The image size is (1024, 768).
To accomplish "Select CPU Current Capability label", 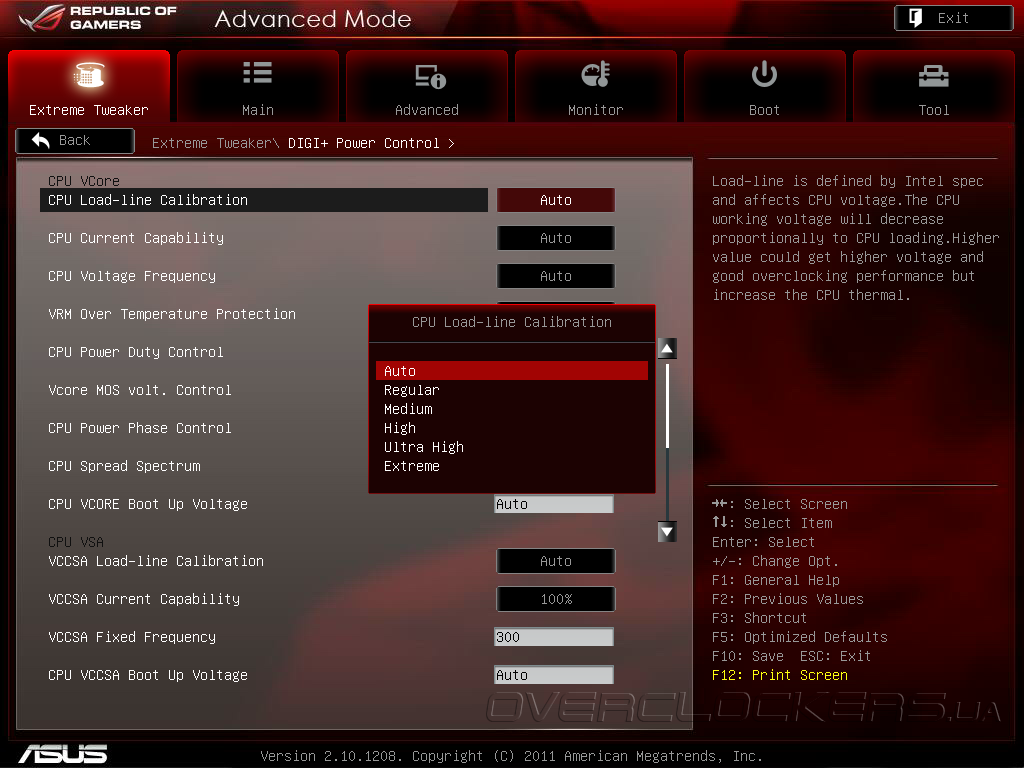I will (x=136, y=238).
